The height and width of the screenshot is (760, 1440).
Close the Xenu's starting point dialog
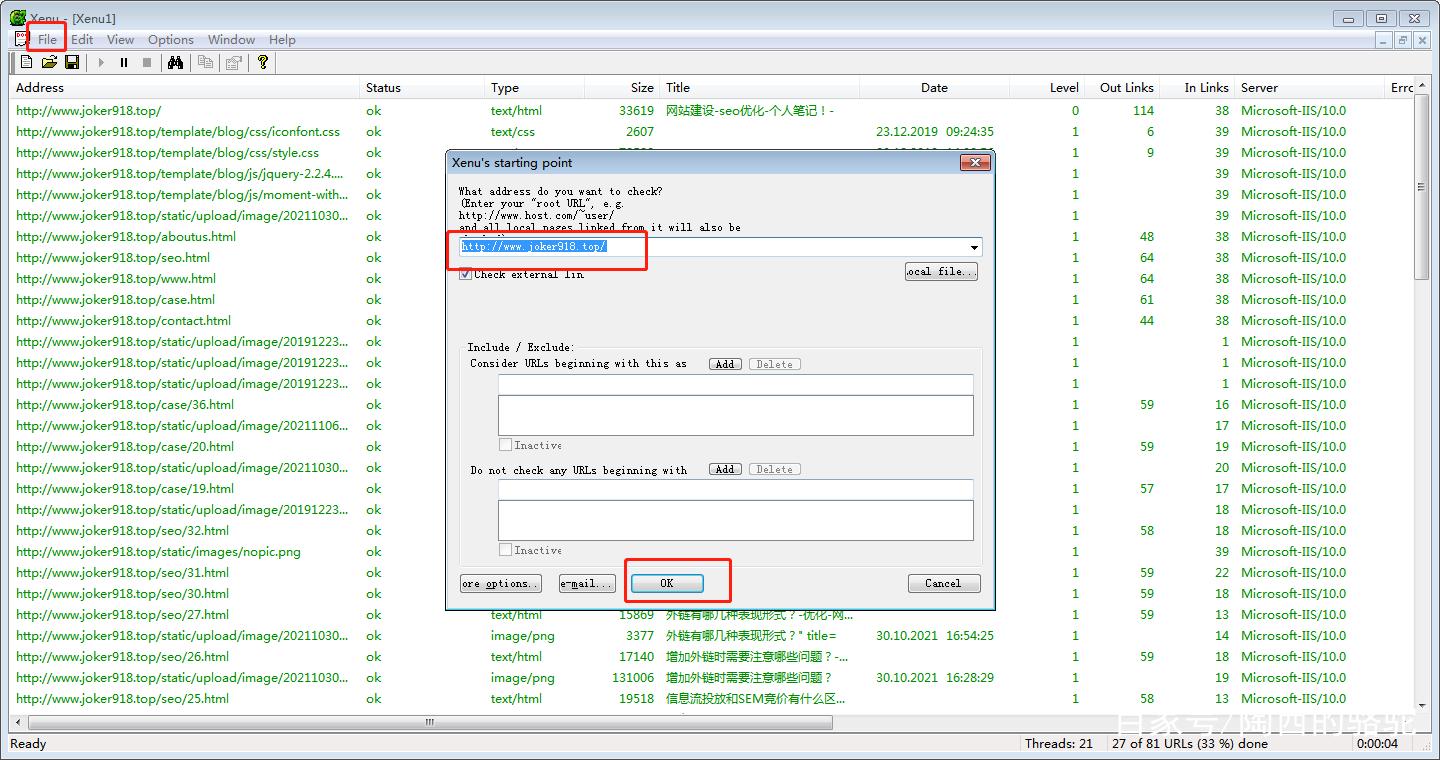click(974, 163)
